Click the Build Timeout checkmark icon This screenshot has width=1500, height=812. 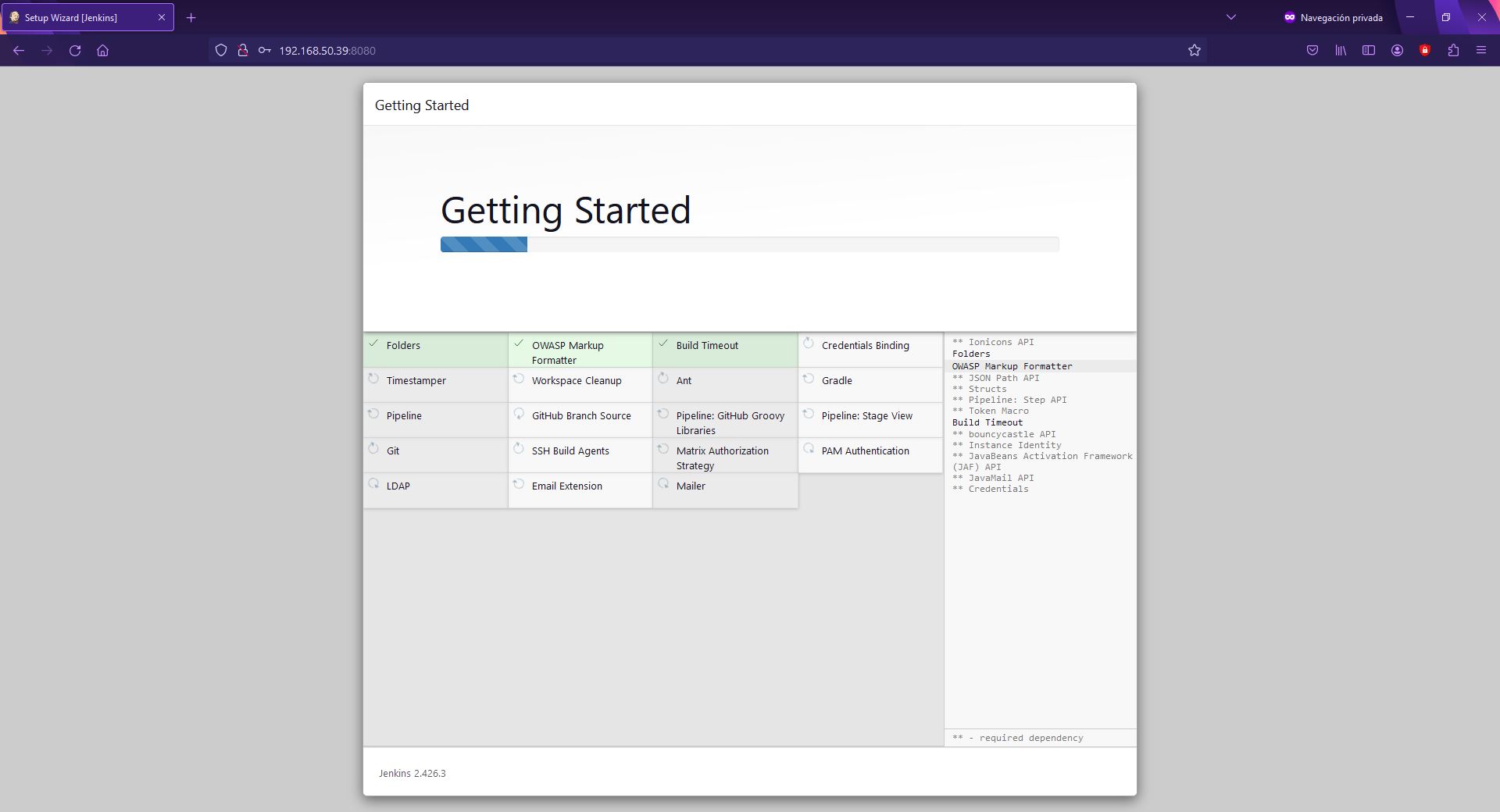[x=663, y=344]
